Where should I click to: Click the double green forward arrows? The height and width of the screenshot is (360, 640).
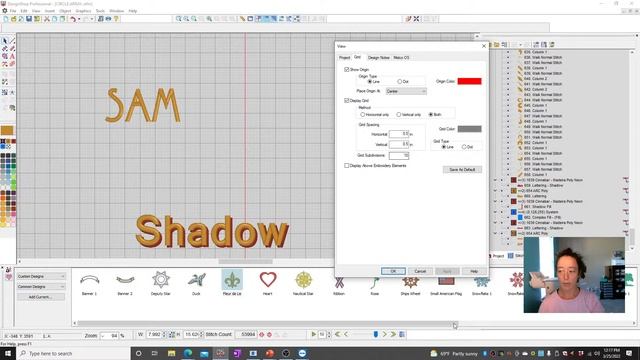393,334
